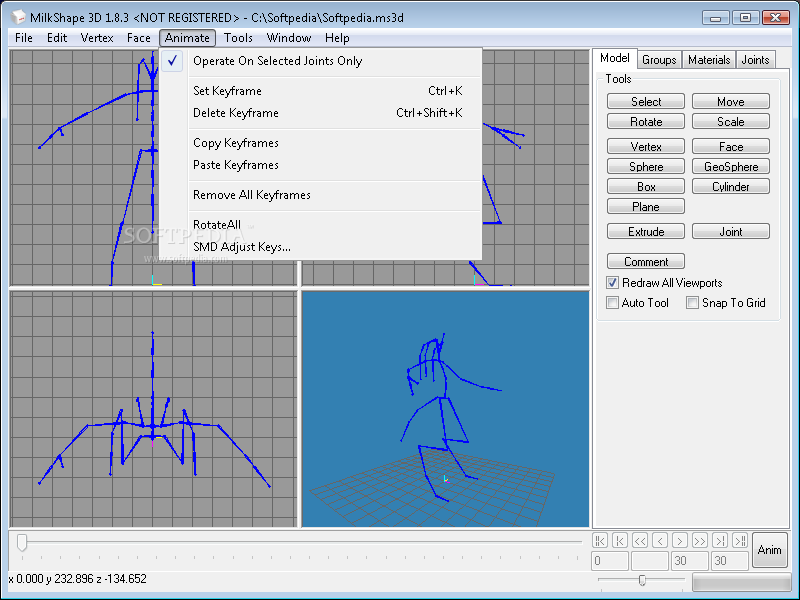Choose Set Keyframe menu entry

320,91
